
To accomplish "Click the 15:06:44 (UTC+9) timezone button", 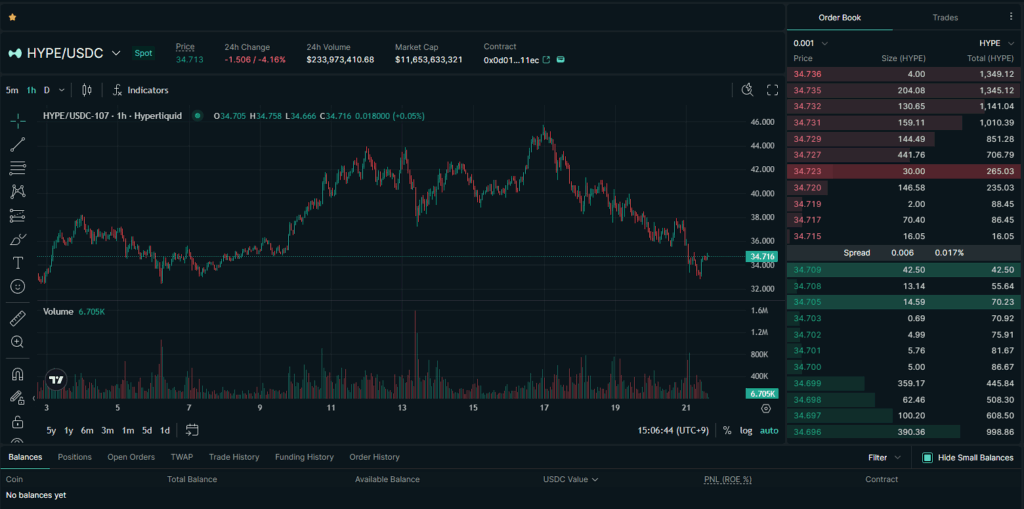I will (x=675, y=431).
